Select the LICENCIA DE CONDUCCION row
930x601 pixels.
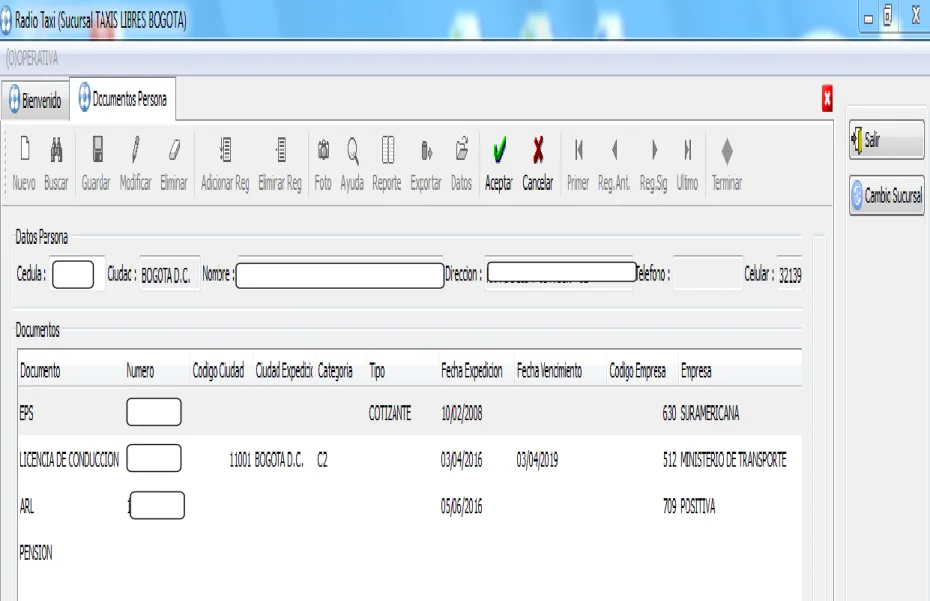[x=410, y=459]
